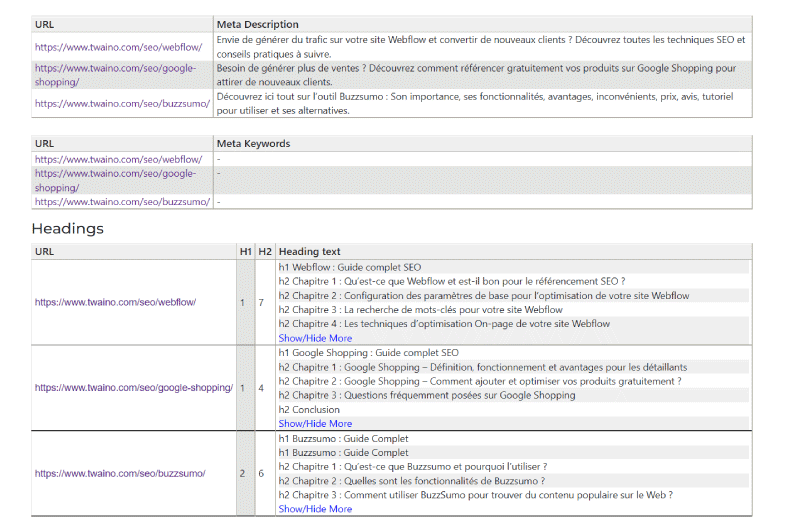Click Show/Hide More under Webflow headings
Viewport: 800px width, 530px height.
coord(315,338)
